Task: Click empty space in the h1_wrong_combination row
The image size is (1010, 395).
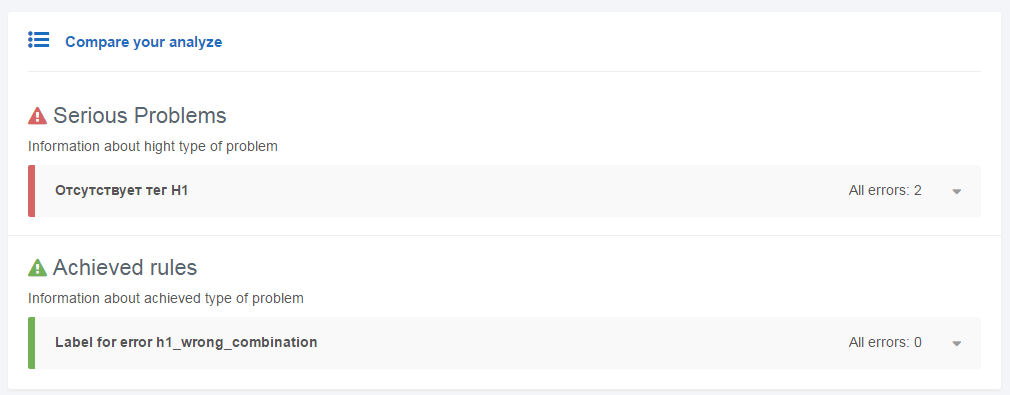Action: tap(580, 343)
